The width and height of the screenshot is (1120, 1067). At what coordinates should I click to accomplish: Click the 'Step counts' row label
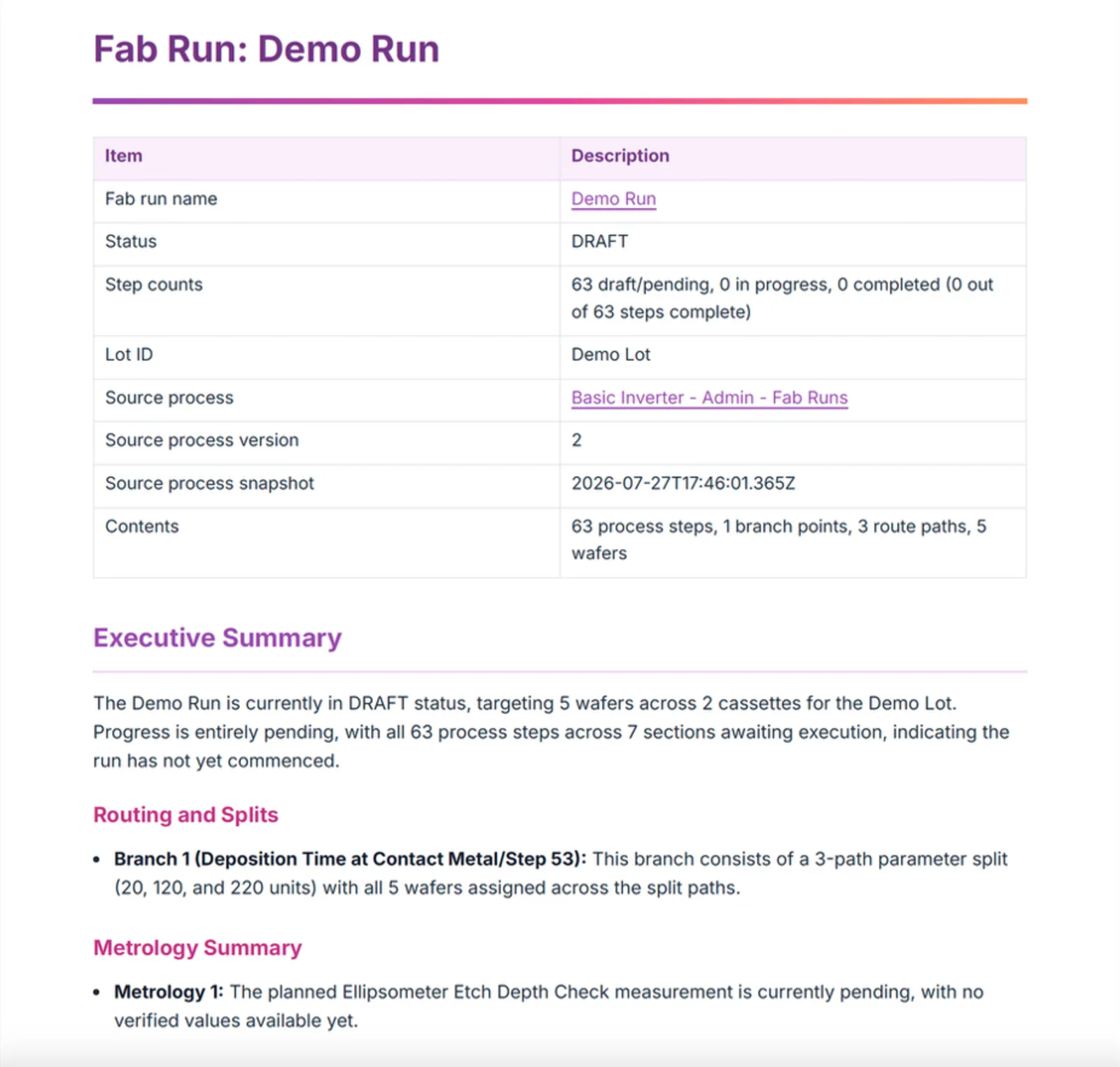coord(154,285)
